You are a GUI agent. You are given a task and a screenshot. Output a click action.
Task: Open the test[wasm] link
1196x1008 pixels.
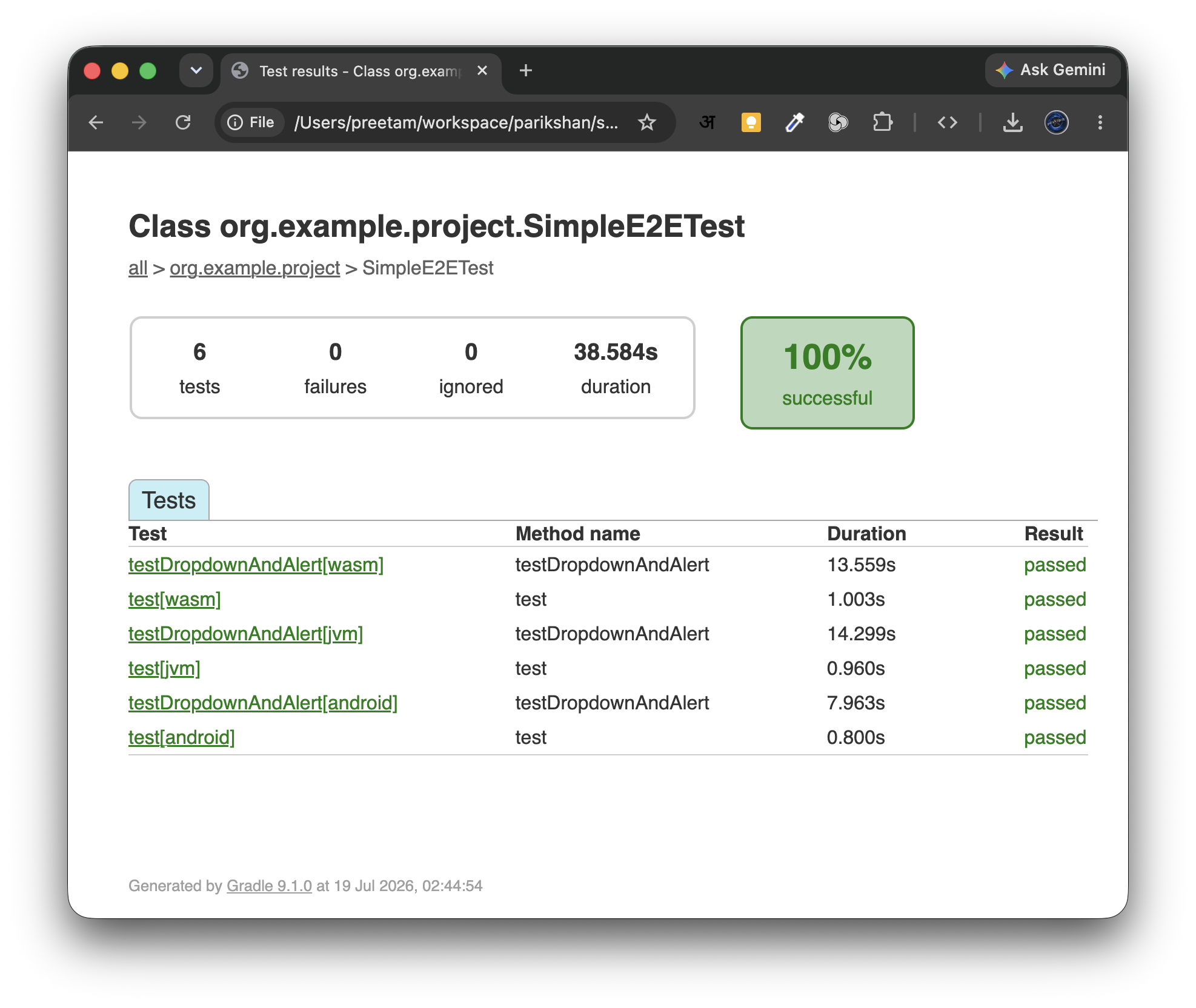click(x=174, y=600)
